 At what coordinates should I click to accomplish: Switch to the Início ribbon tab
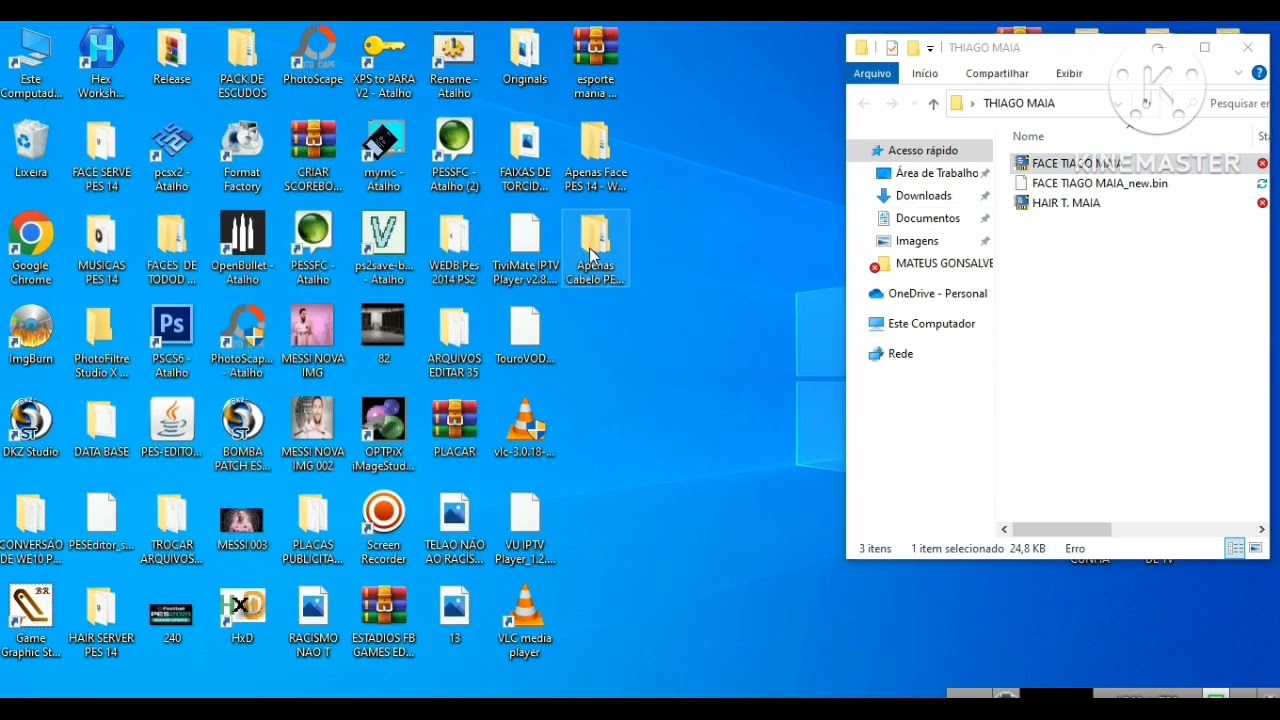click(x=925, y=73)
